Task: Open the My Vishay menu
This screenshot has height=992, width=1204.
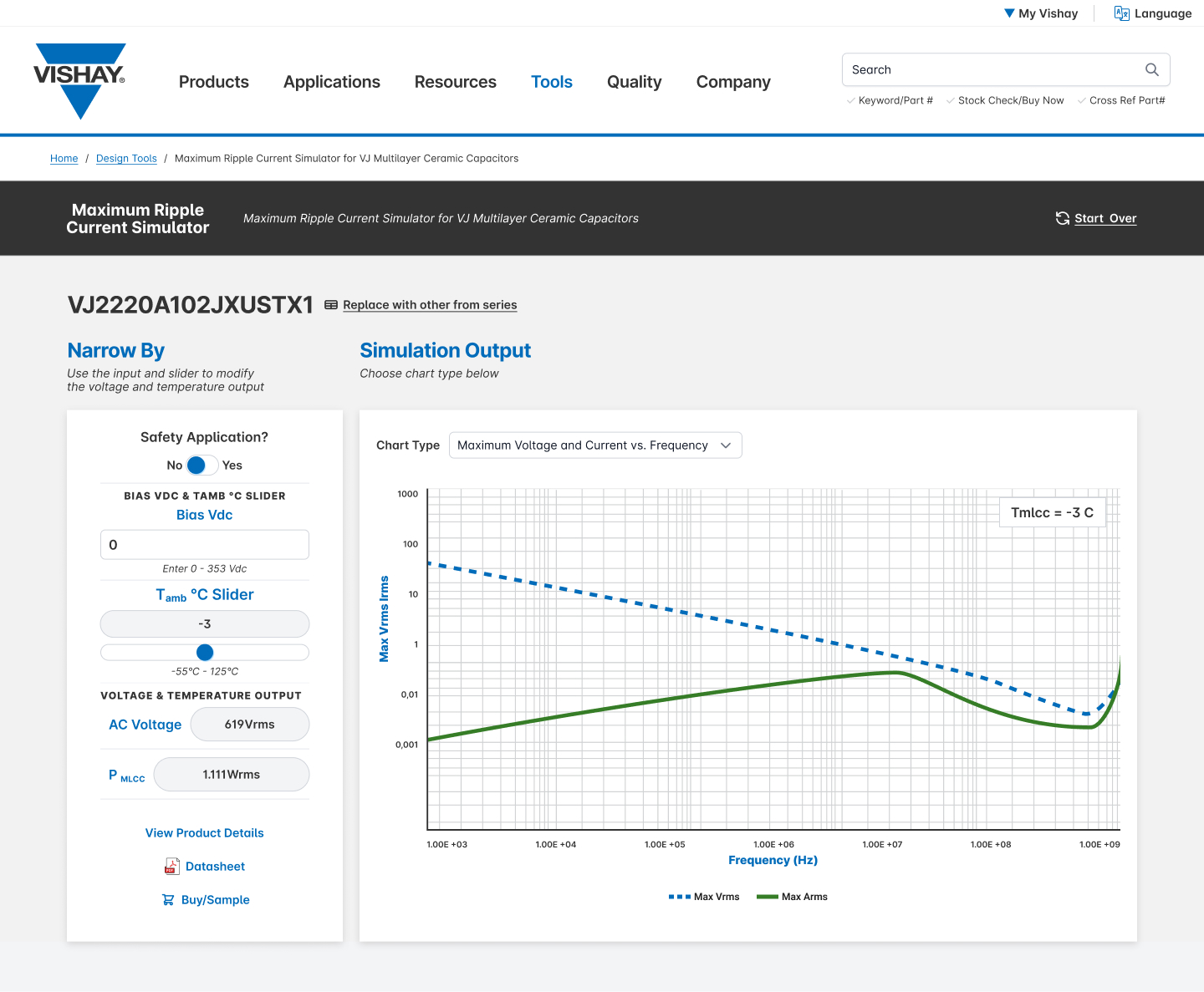Action: tap(1041, 13)
